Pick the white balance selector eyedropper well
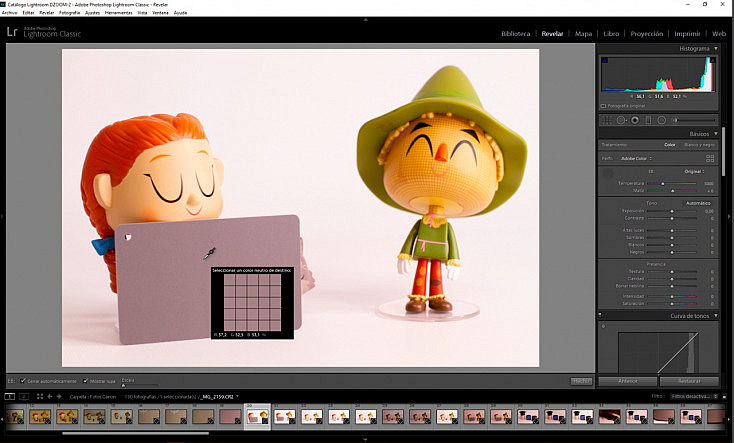The image size is (734, 443). [608, 174]
